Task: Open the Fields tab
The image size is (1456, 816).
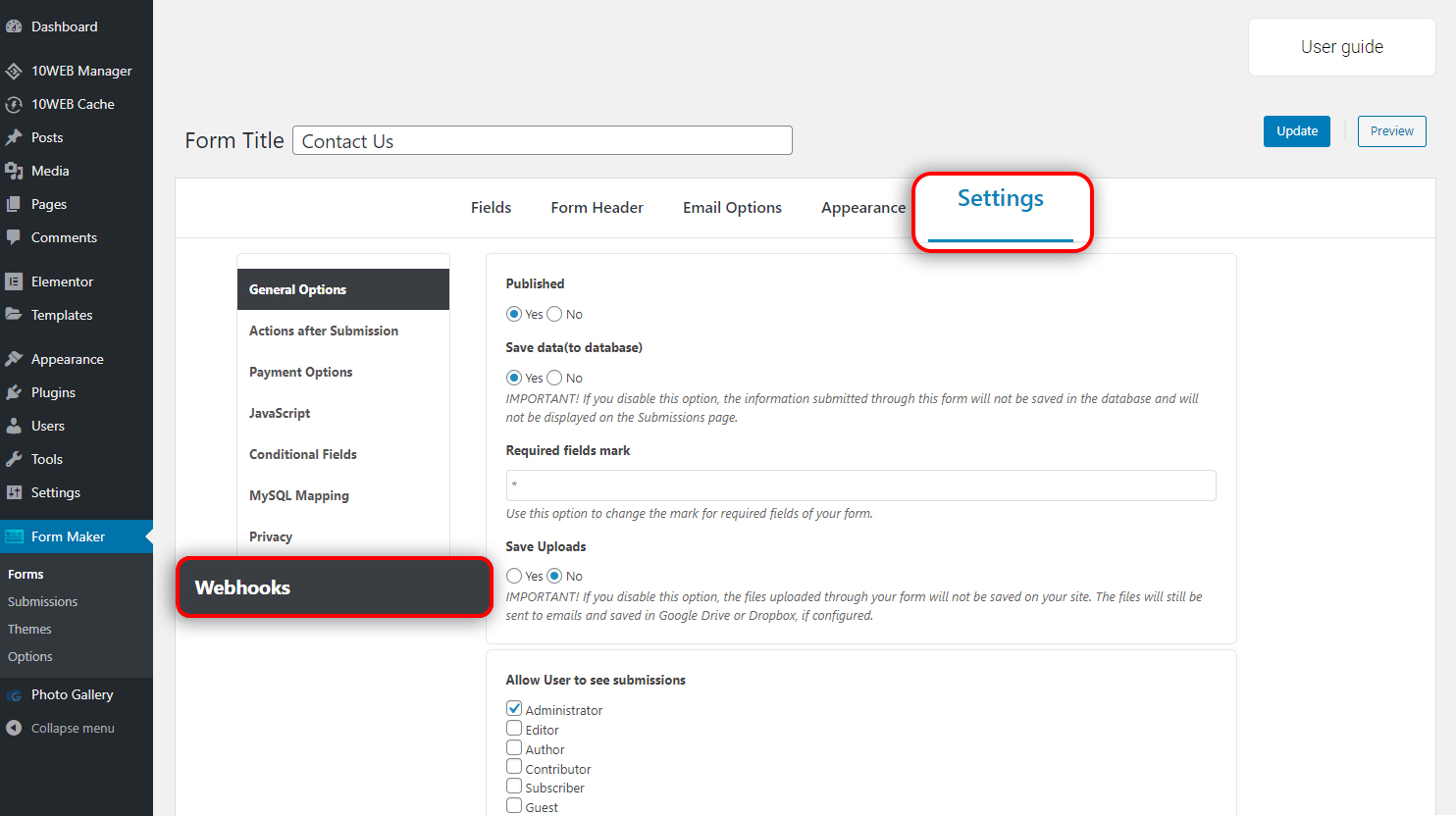Action: click(491, 208)
